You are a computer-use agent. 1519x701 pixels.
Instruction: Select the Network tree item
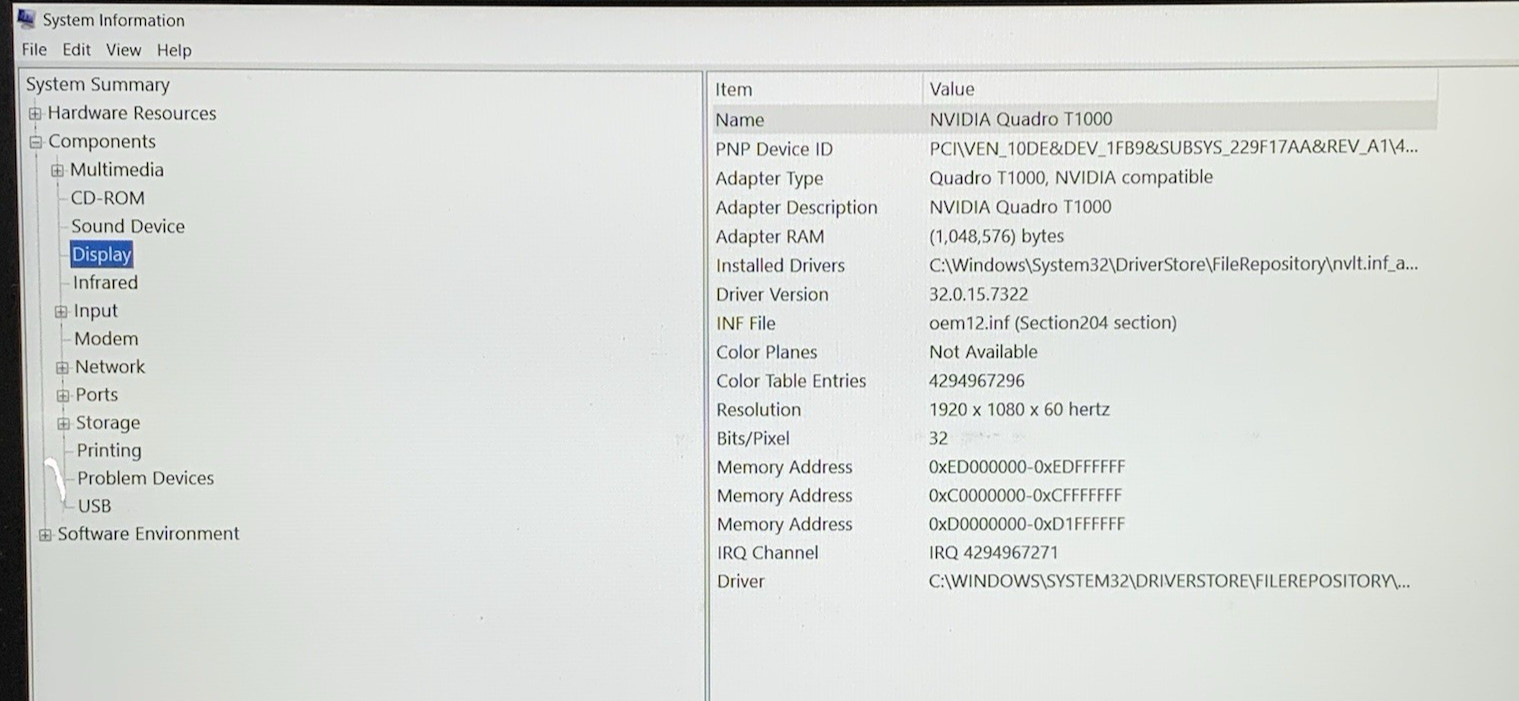point(110,367)
